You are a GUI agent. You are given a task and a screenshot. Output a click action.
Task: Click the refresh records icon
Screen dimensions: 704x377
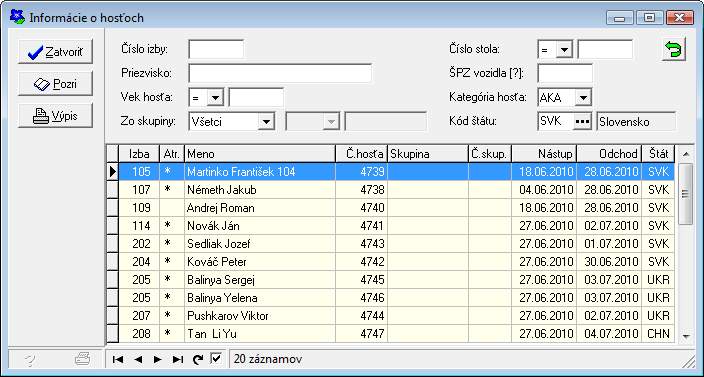click(x=197, y=359)
